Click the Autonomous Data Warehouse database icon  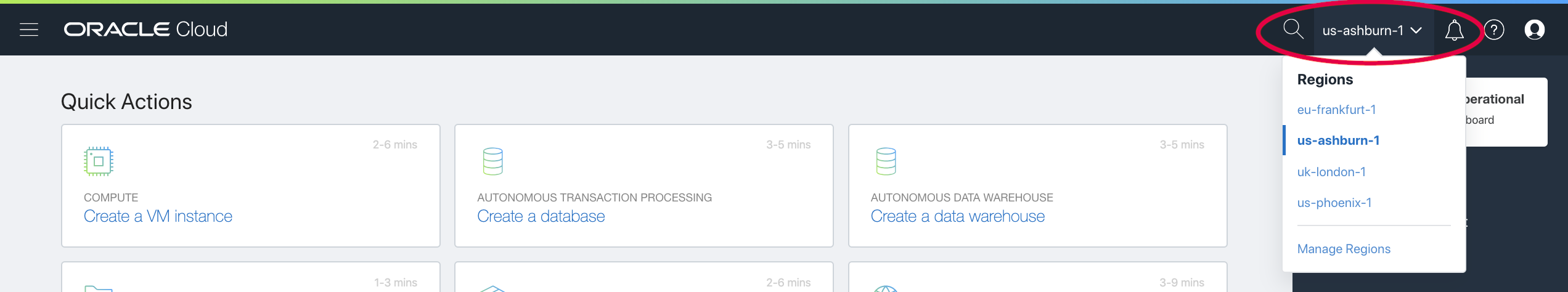[x=886, y=161]
